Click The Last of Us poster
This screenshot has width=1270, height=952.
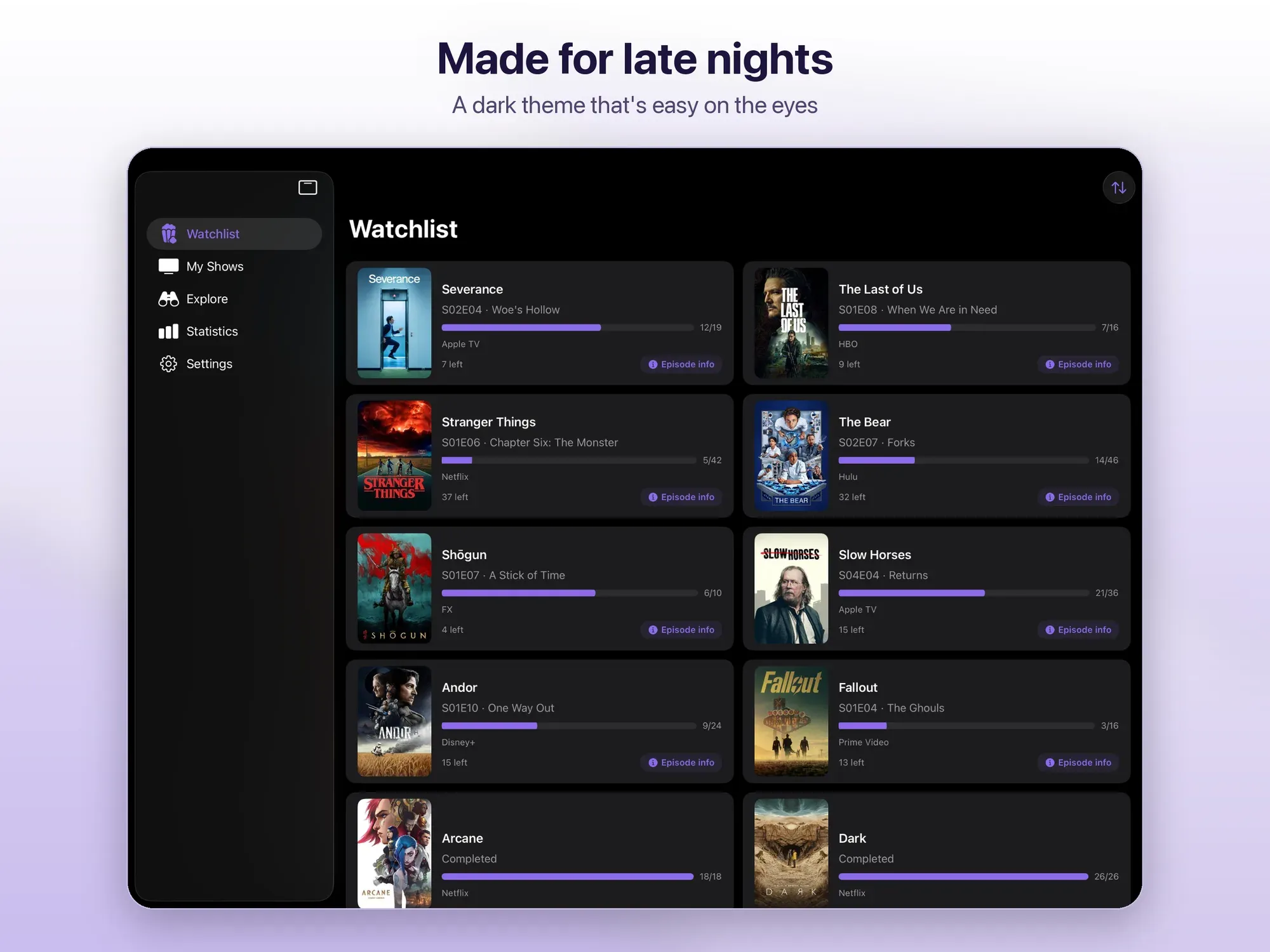click(x=791, y=323)
